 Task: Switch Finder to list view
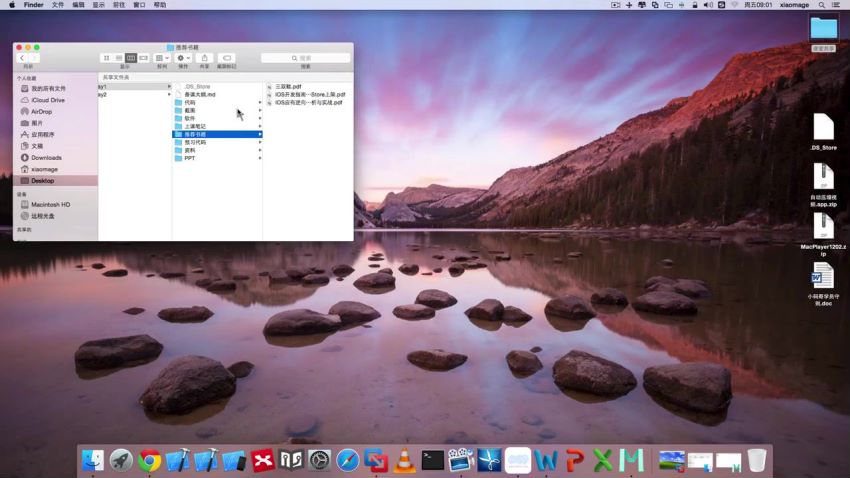pyautogui.click(x=119, y=58)
